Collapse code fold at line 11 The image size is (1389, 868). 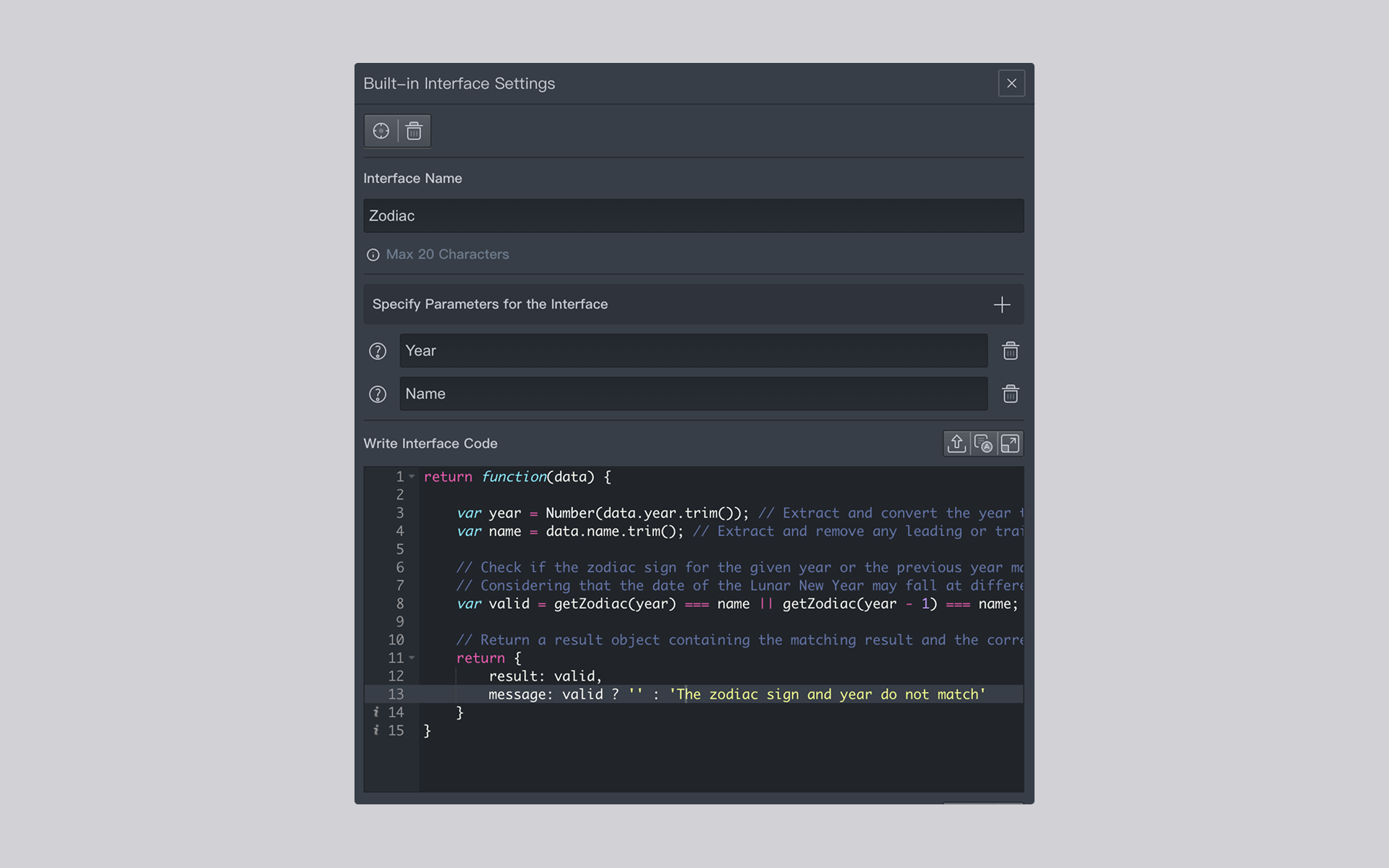pyautogui.click(x=412, y=658)
